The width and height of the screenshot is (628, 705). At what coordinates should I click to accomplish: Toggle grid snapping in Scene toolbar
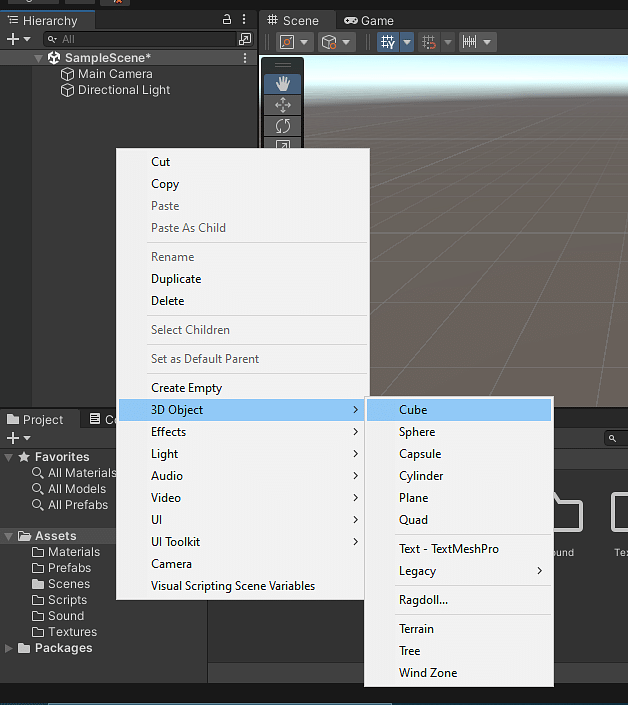[428, 42]
